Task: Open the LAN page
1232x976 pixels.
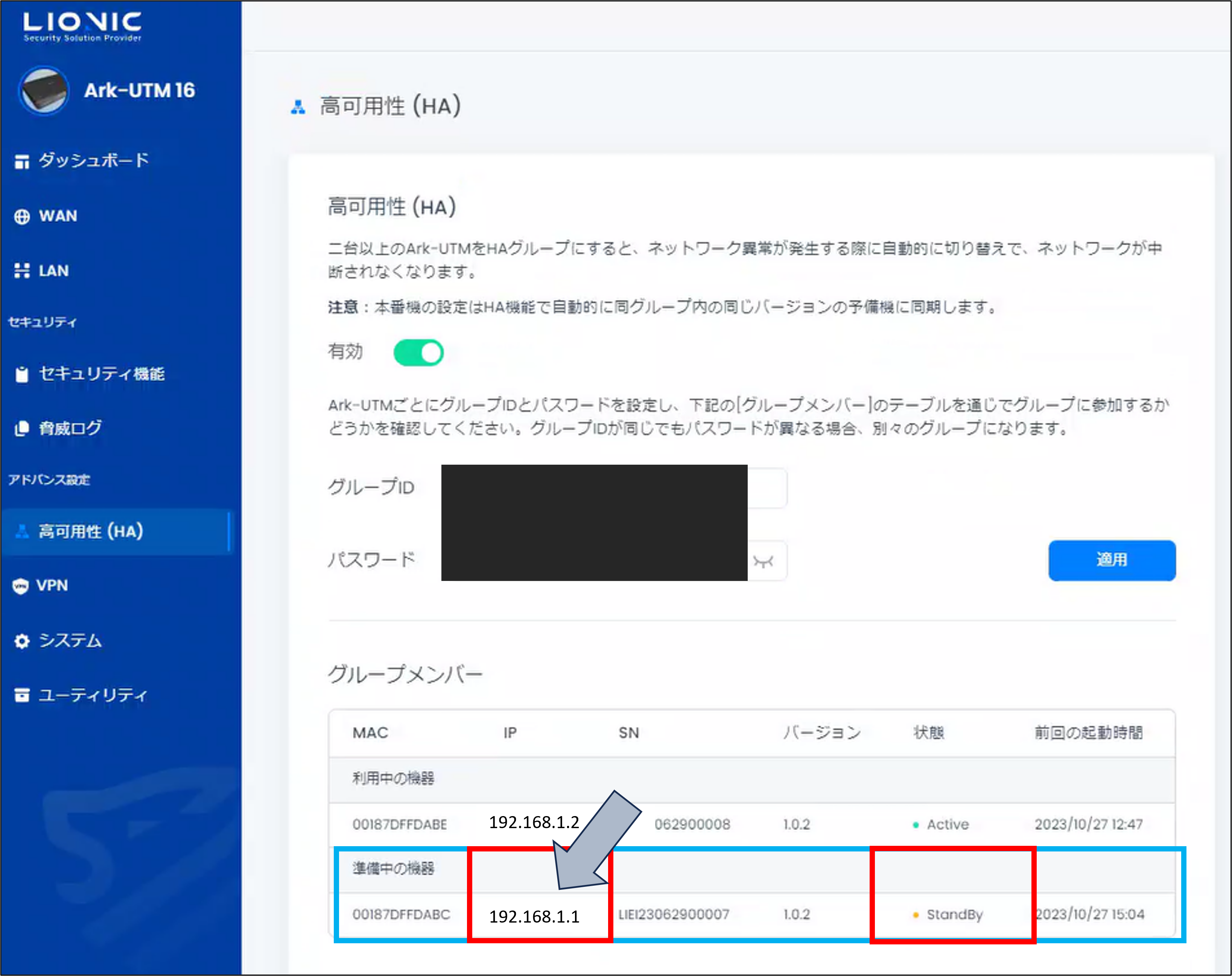Action: tap(54, 271)
